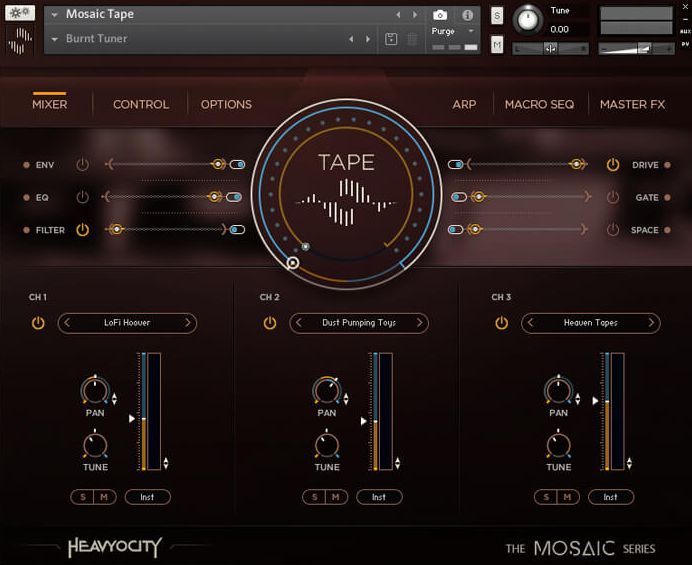Click the CH 3 TUNE knob

[558, 445]
